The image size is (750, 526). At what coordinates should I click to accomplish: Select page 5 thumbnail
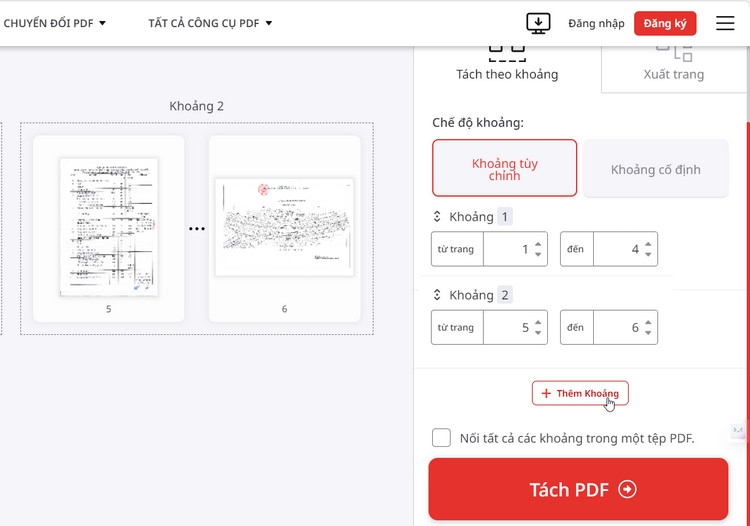tap(109, 229)
